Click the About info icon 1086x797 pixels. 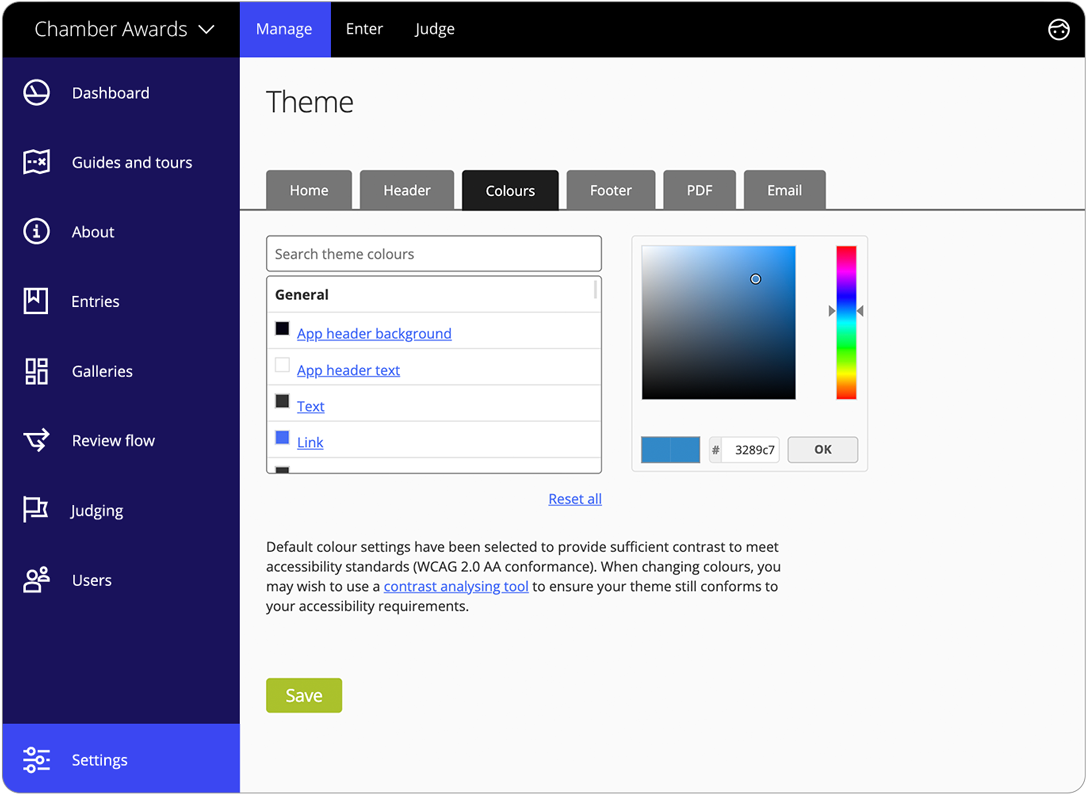[36, 231]
